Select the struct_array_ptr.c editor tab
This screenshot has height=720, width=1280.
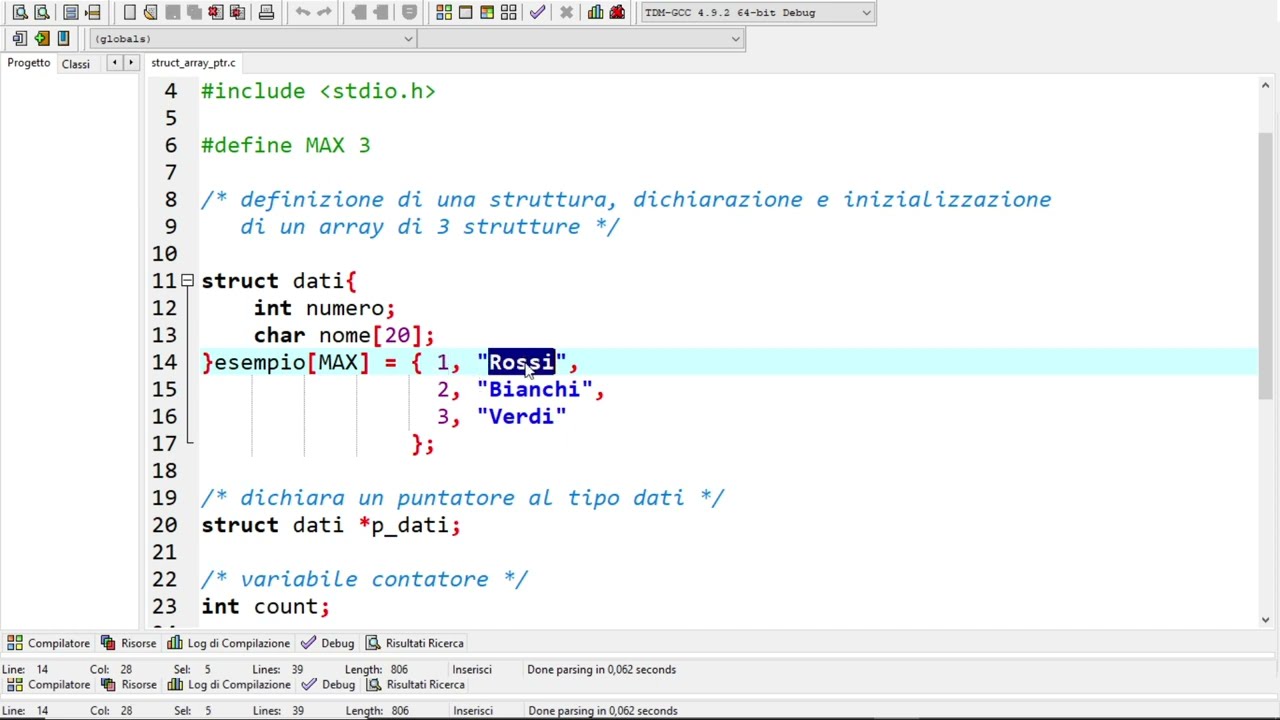point(193,63)
